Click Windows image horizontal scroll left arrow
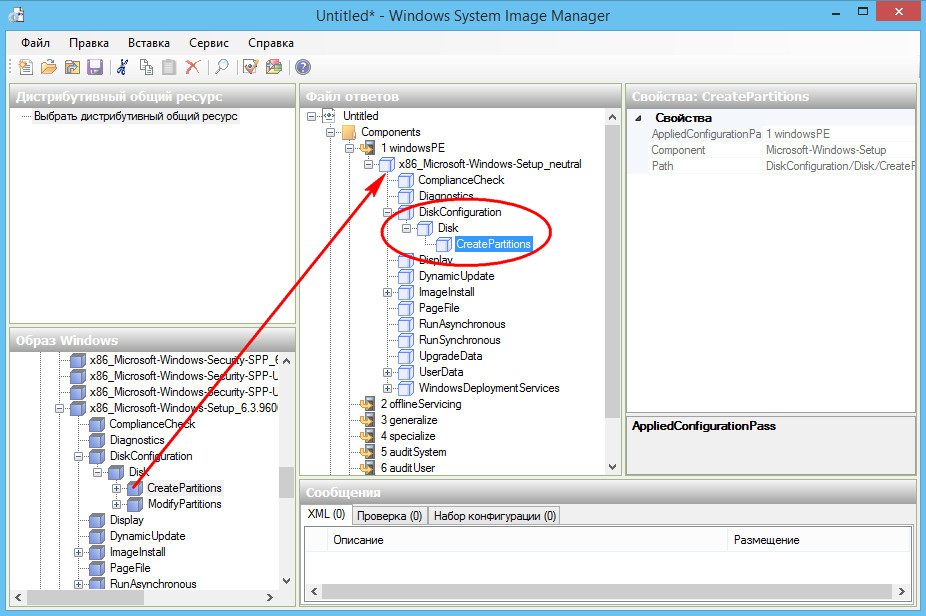The width and height of the screenshot is (926, 616). pos(18,597)
